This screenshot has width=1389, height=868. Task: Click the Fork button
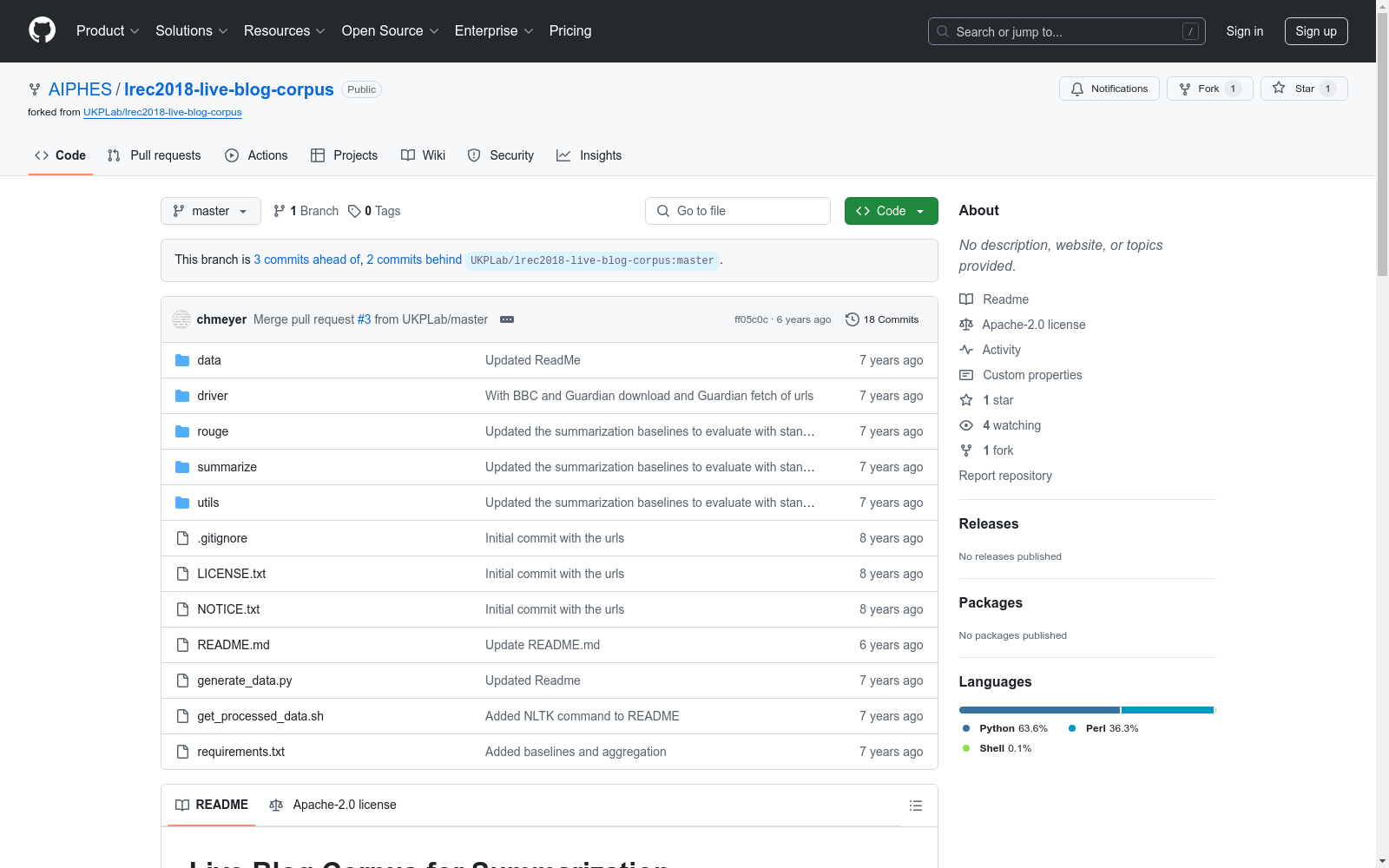[1209, 89]
